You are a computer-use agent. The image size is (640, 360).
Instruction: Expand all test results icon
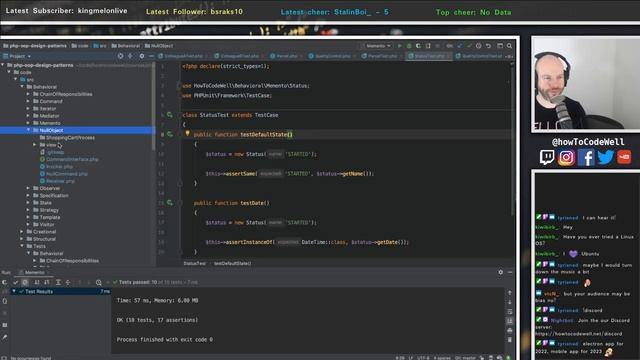(x=58, y=282)
